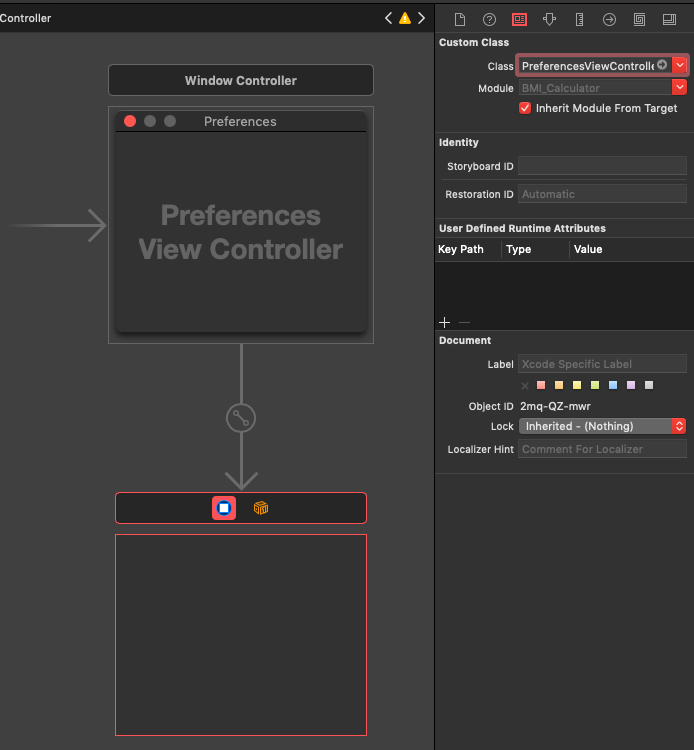This screenshot has width=694, height=750.
Task: Open the Size inspector ruler icon
Action: pyautogui.click(x=579, y=19)
